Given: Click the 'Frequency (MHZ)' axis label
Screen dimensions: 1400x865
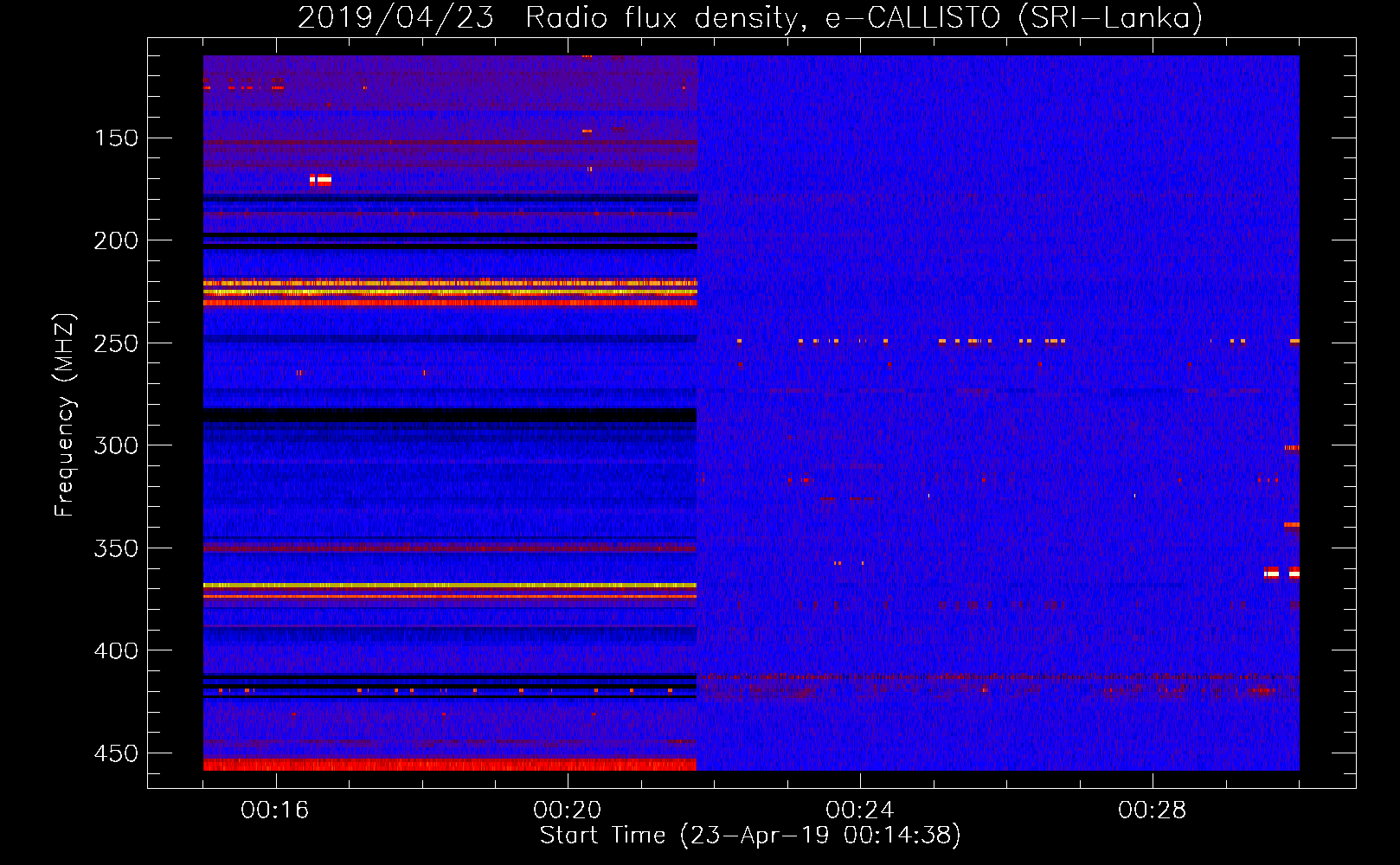Looking at the screenshot, I should coord(64,414).
